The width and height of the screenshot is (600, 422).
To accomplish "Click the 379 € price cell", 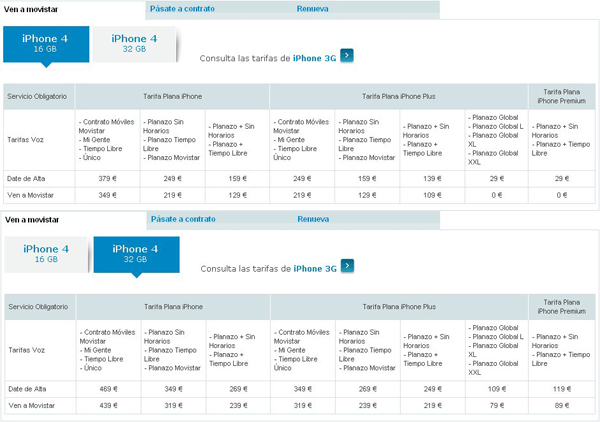I will tap(108, 179).
